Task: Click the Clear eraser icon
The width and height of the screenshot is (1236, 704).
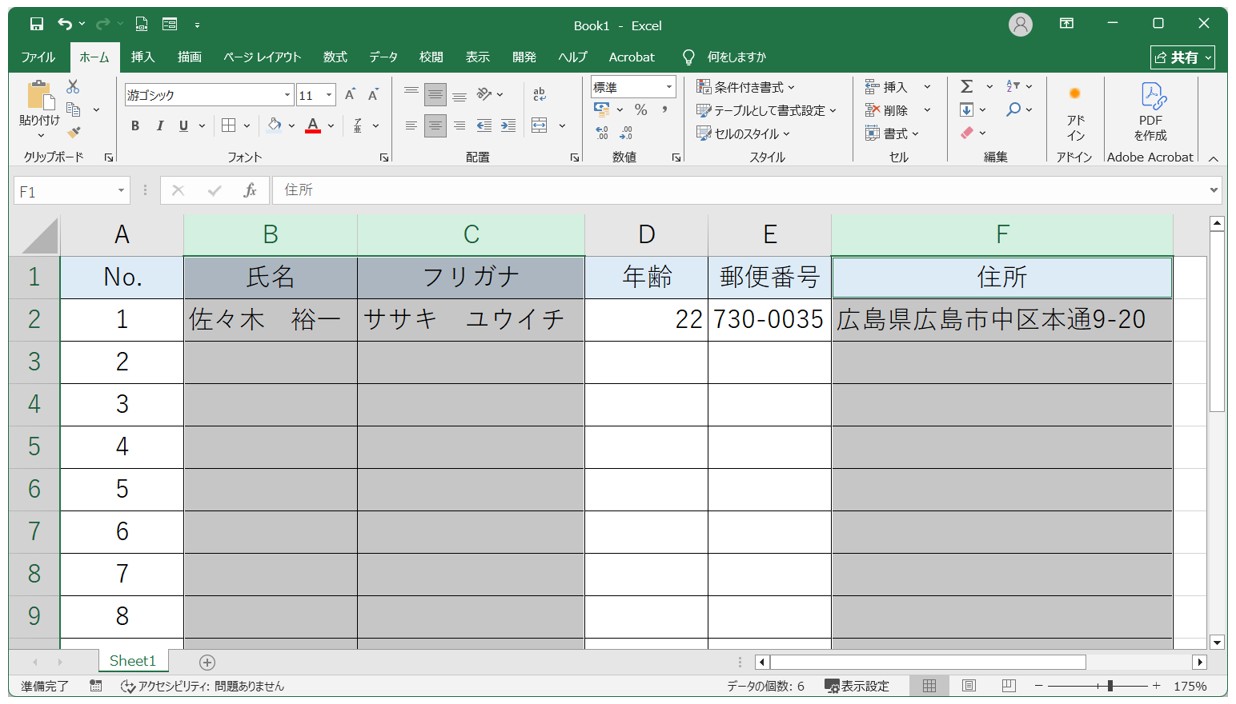Action: click(x=966, y=133)
